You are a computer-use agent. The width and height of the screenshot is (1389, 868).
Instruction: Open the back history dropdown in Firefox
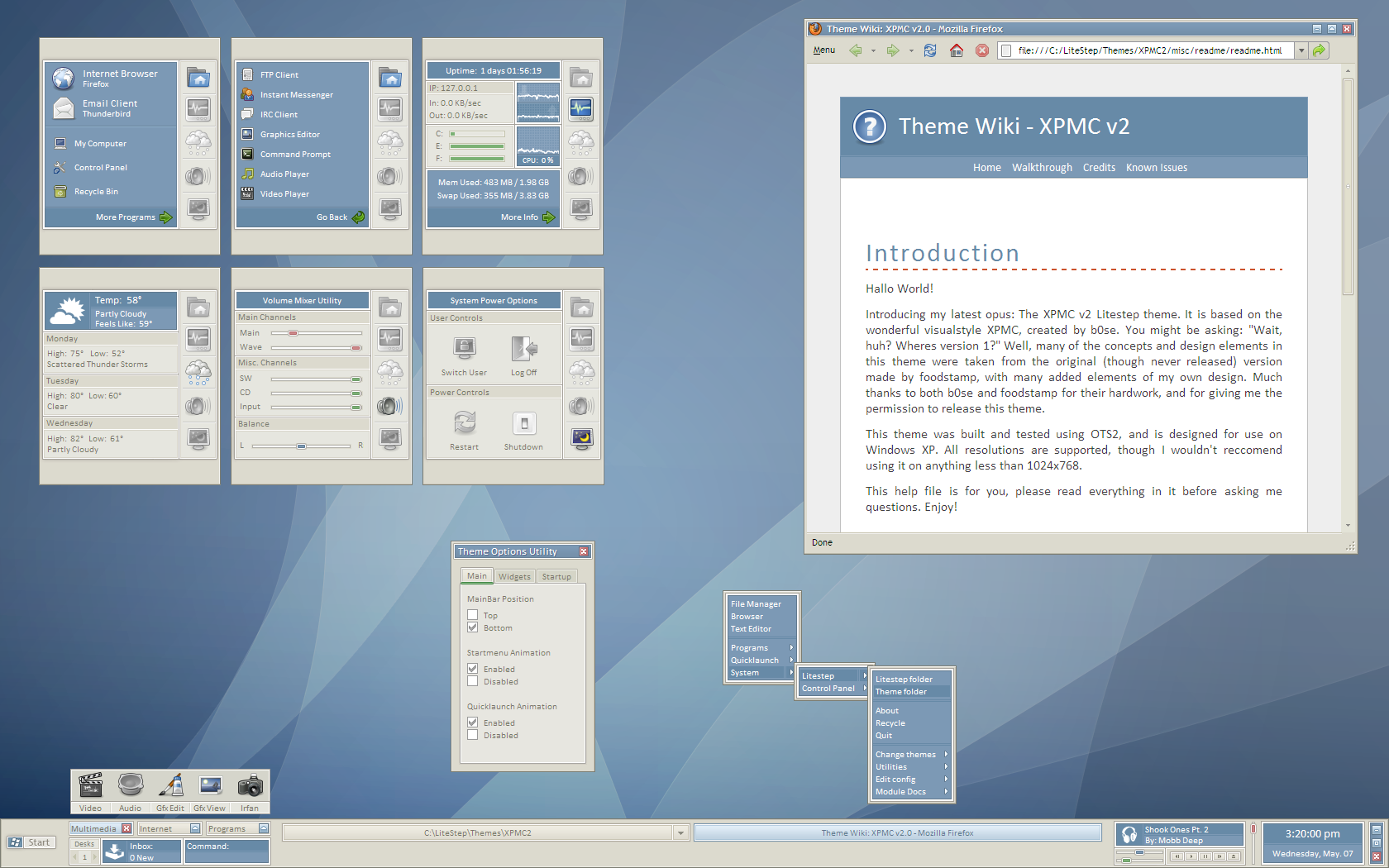[x=873, y=51]
